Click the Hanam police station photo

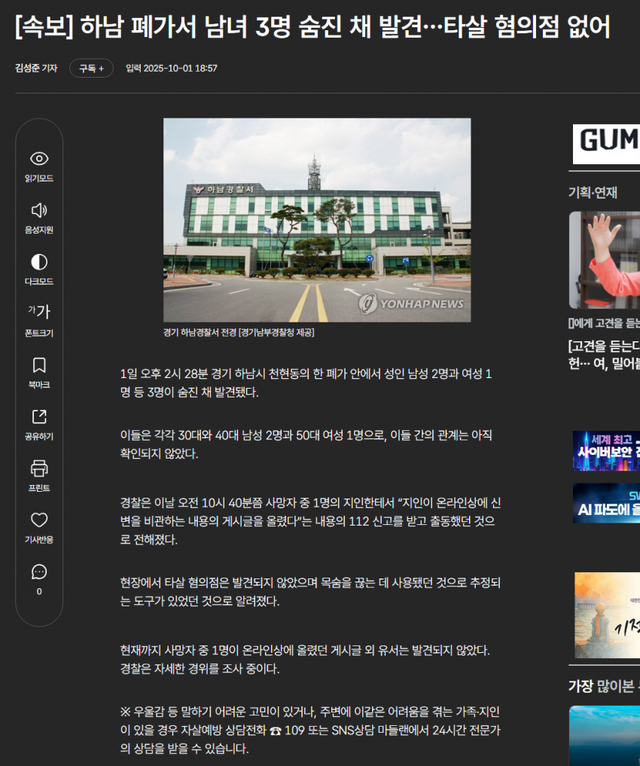(317, 219)
